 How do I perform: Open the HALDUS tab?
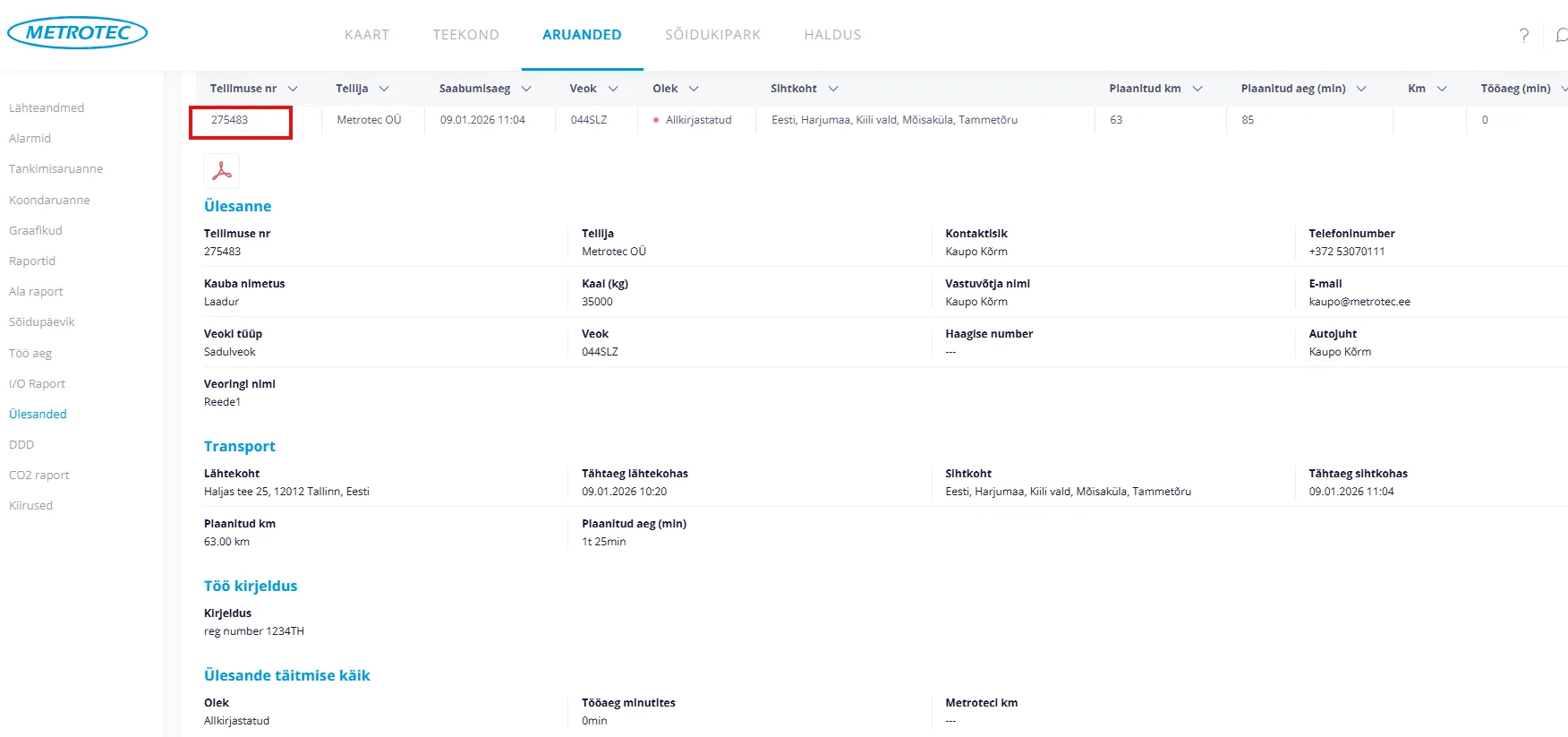click(x=832, y=35)
